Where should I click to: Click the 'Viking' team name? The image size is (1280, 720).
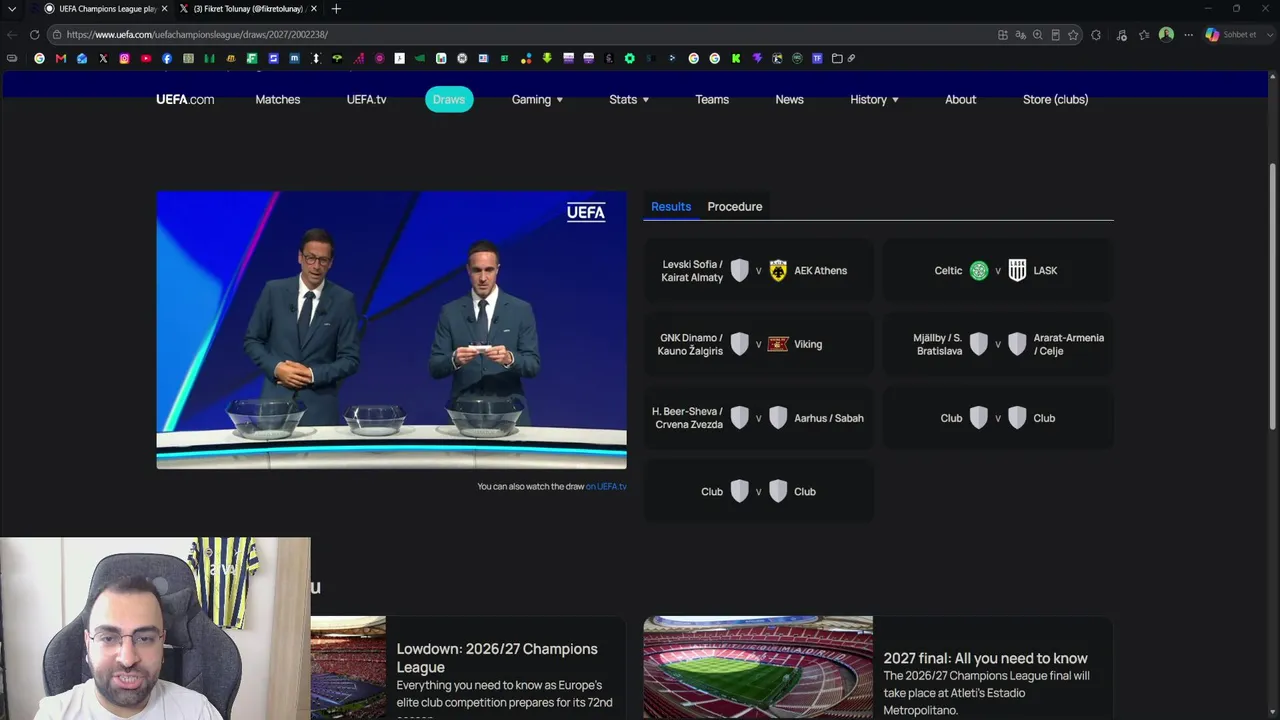point(808,344)
